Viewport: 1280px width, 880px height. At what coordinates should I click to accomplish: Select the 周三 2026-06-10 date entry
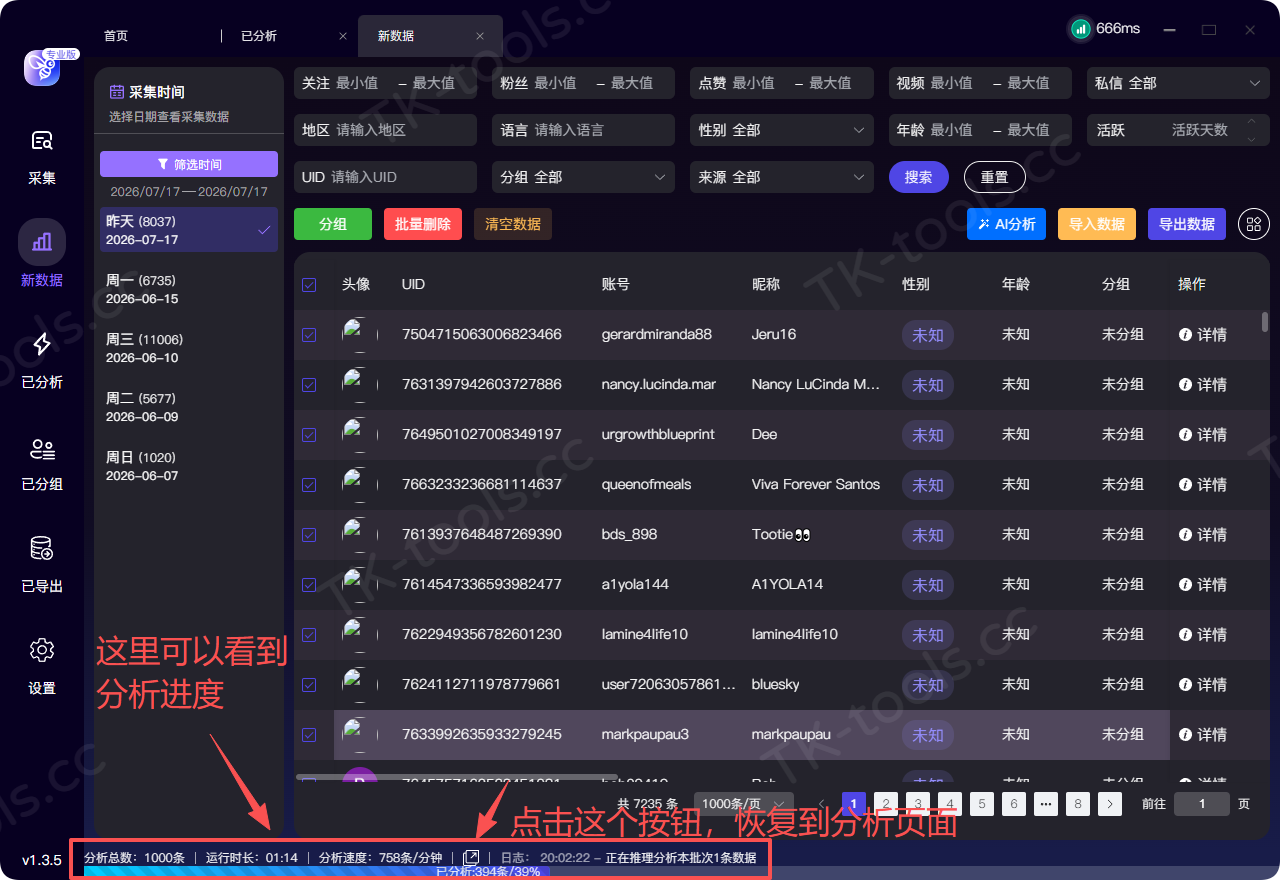point(189,349)
